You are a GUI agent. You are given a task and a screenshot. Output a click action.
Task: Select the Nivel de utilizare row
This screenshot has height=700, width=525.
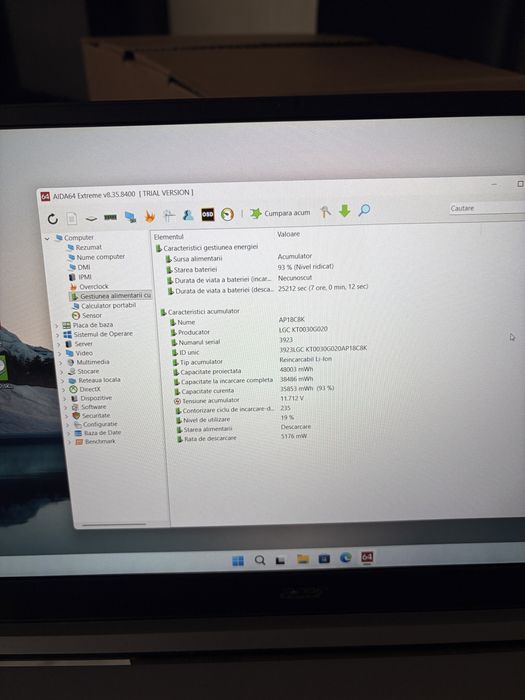(235, 419)
